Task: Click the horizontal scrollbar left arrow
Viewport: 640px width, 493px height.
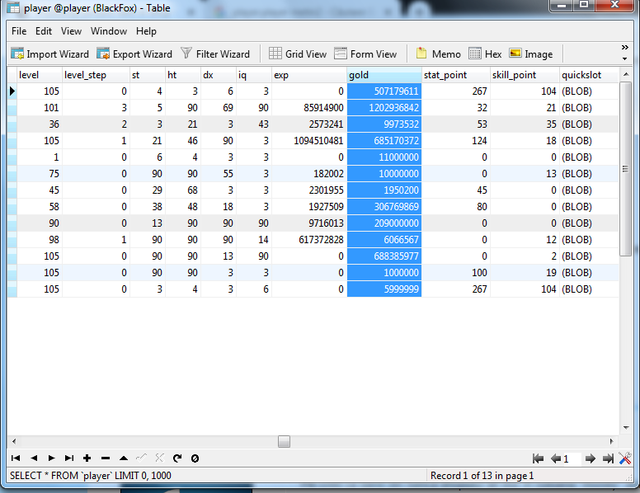Action: 14,441
